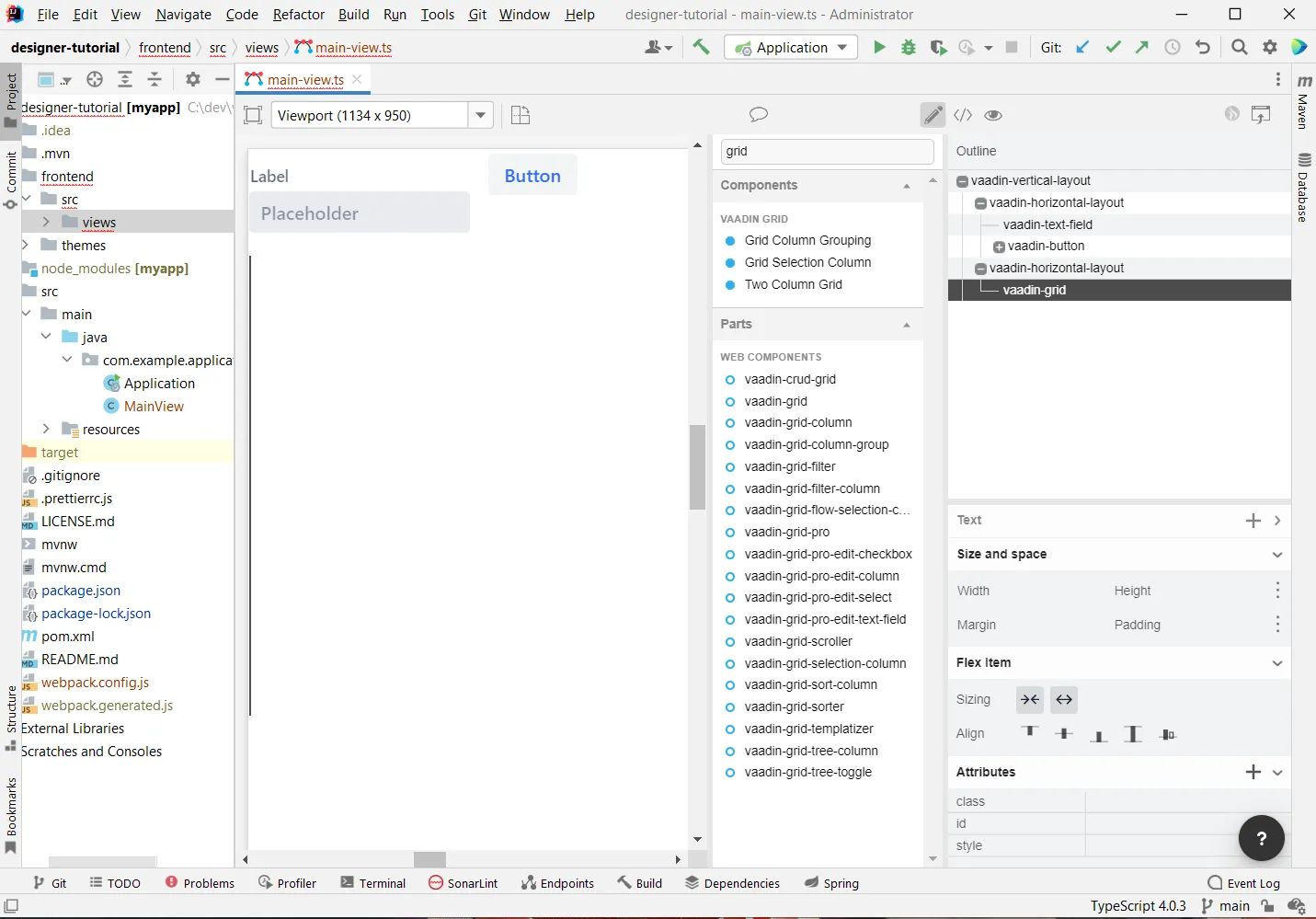Toggle the preview eye icon

pos(993,115)
